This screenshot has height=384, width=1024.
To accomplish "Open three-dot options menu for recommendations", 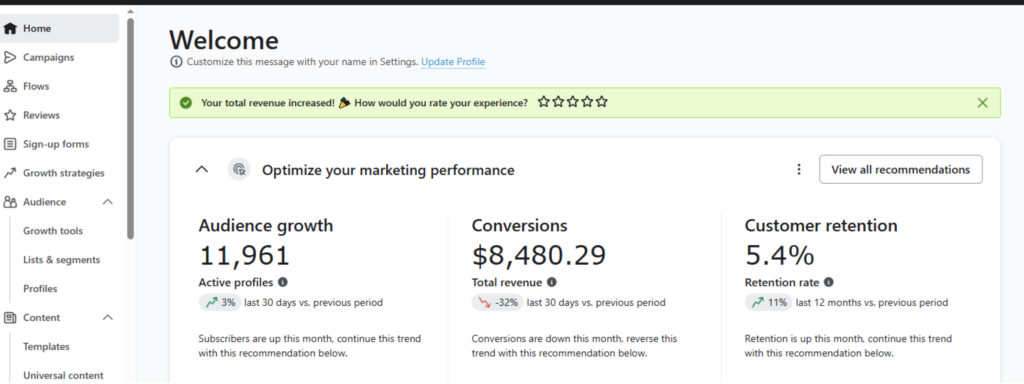I will coord(798,169).
